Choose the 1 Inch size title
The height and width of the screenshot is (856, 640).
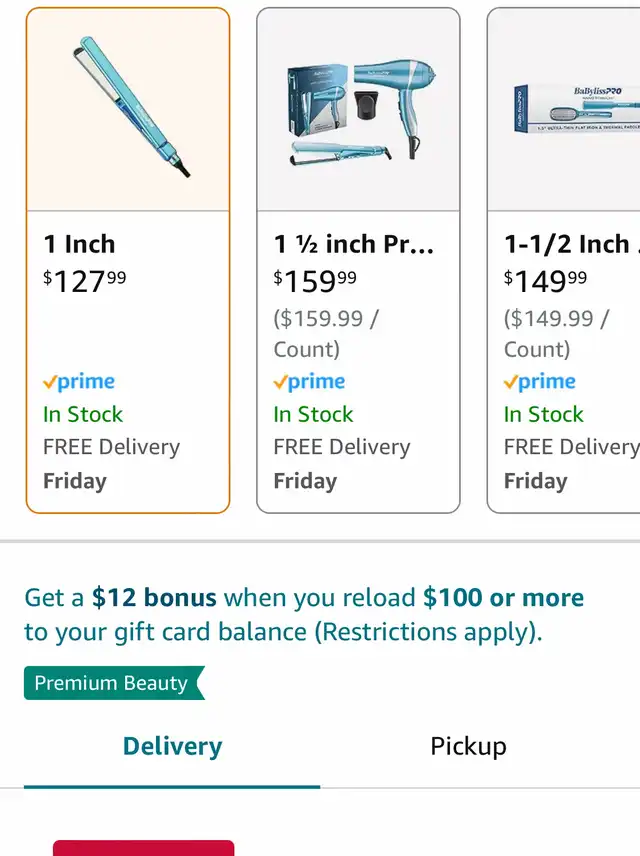(x=80, y=244)
